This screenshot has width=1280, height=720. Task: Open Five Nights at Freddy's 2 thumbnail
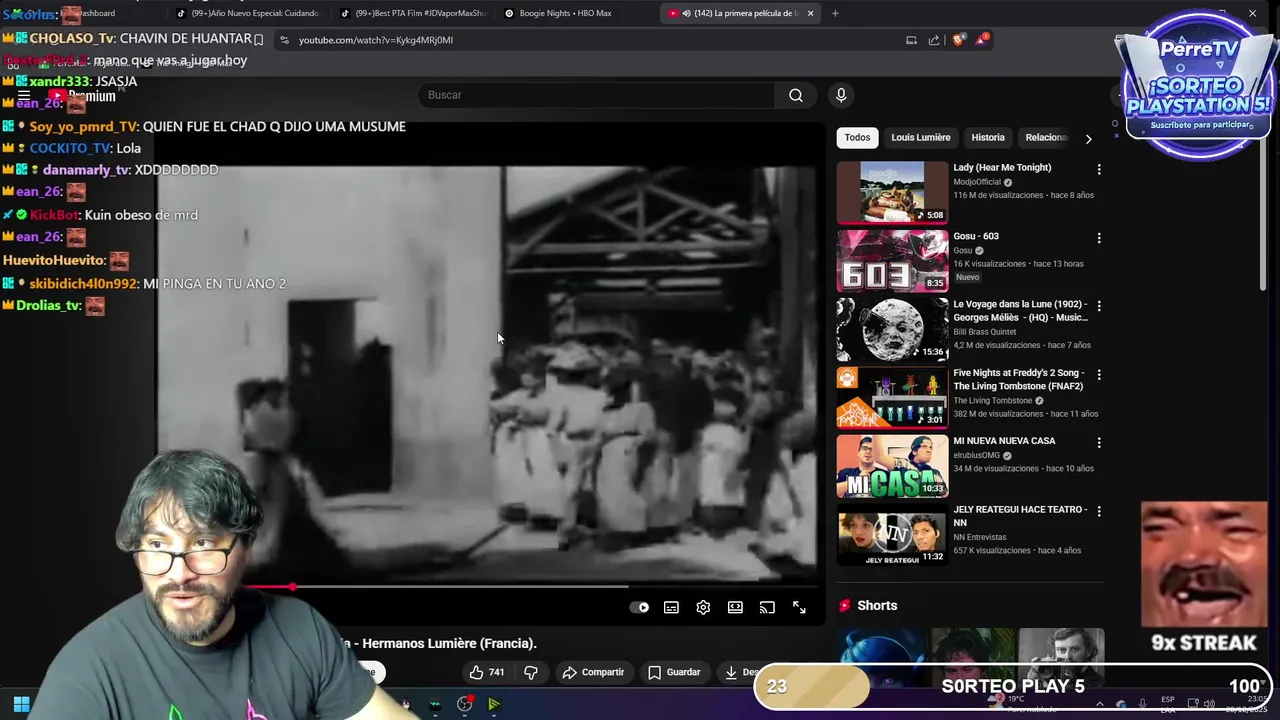click(x=892, y=398)
